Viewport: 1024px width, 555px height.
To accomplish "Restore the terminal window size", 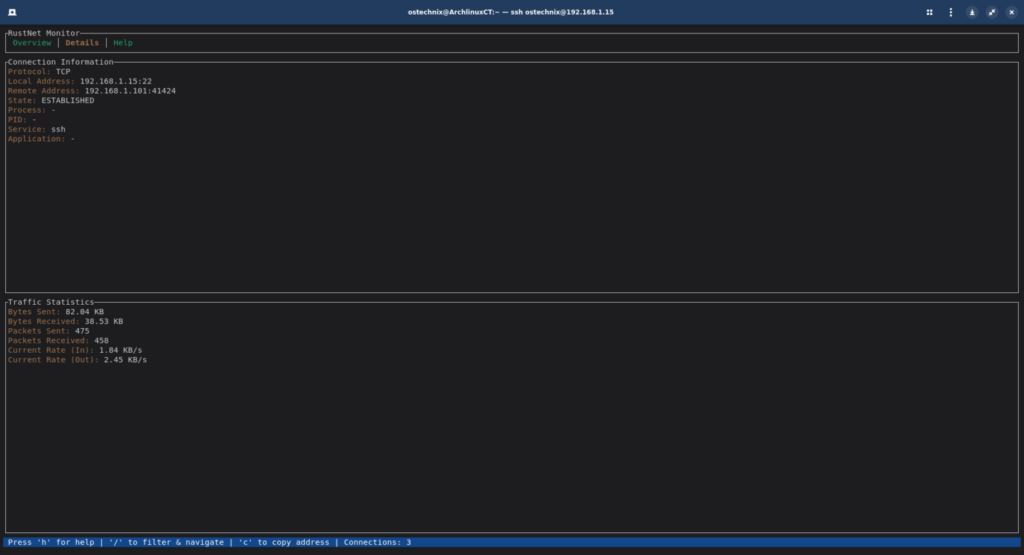I will [x=991, y=12].
